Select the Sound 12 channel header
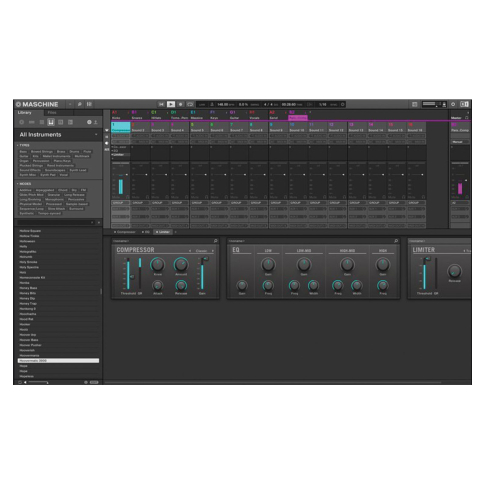The width and height of the screenshot is (485, 485). tap(337, 127)
